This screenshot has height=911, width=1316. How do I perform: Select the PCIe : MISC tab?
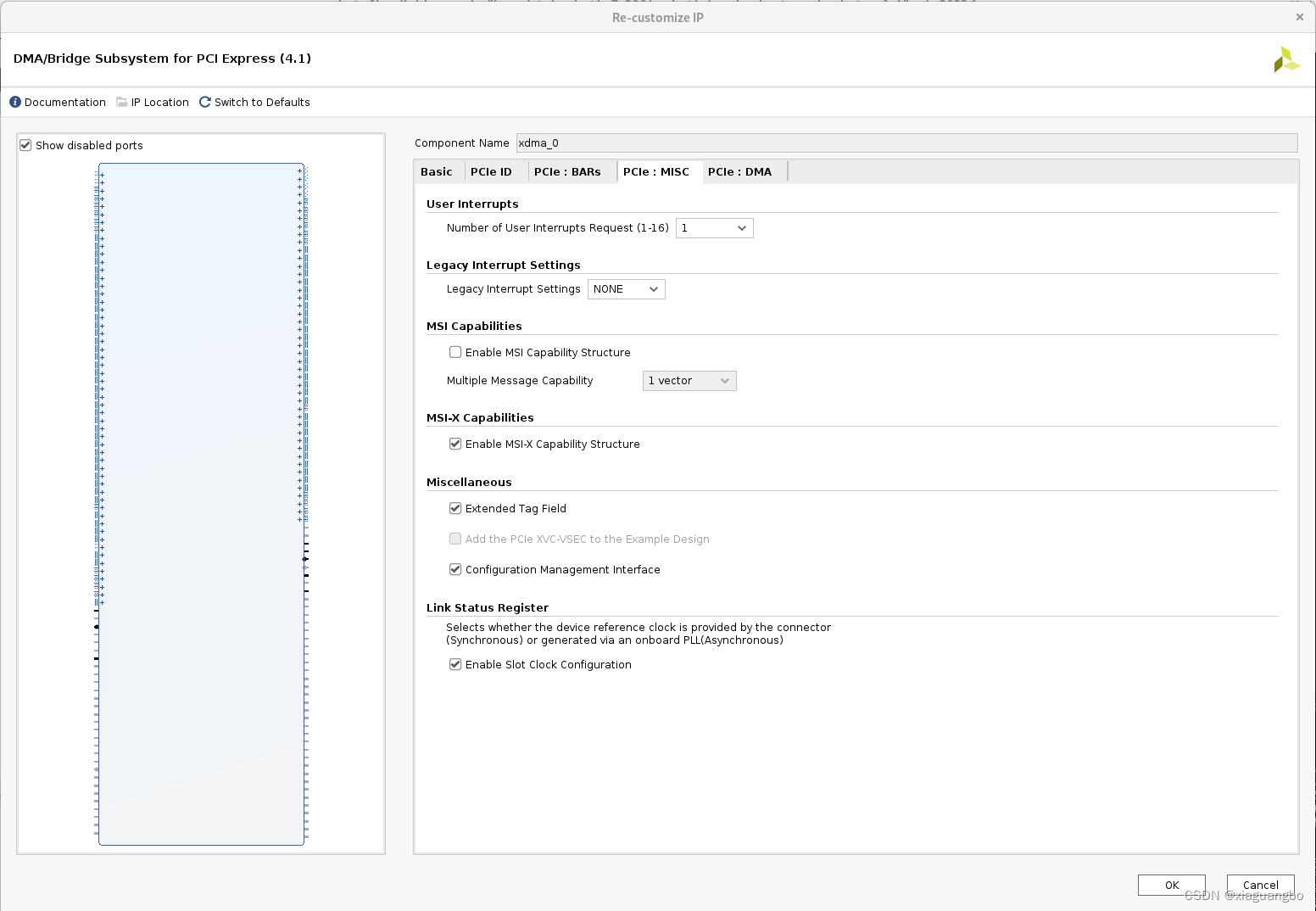(656, 171)
